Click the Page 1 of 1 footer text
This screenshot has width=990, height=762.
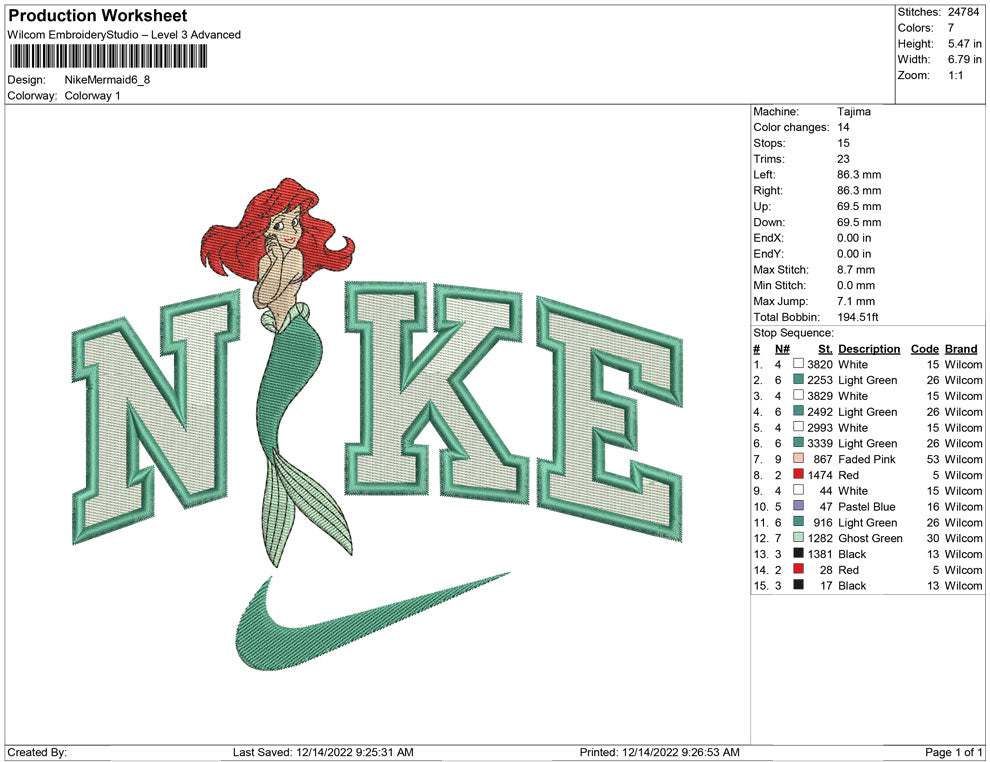pyautogui.click(x=953, y=752)
